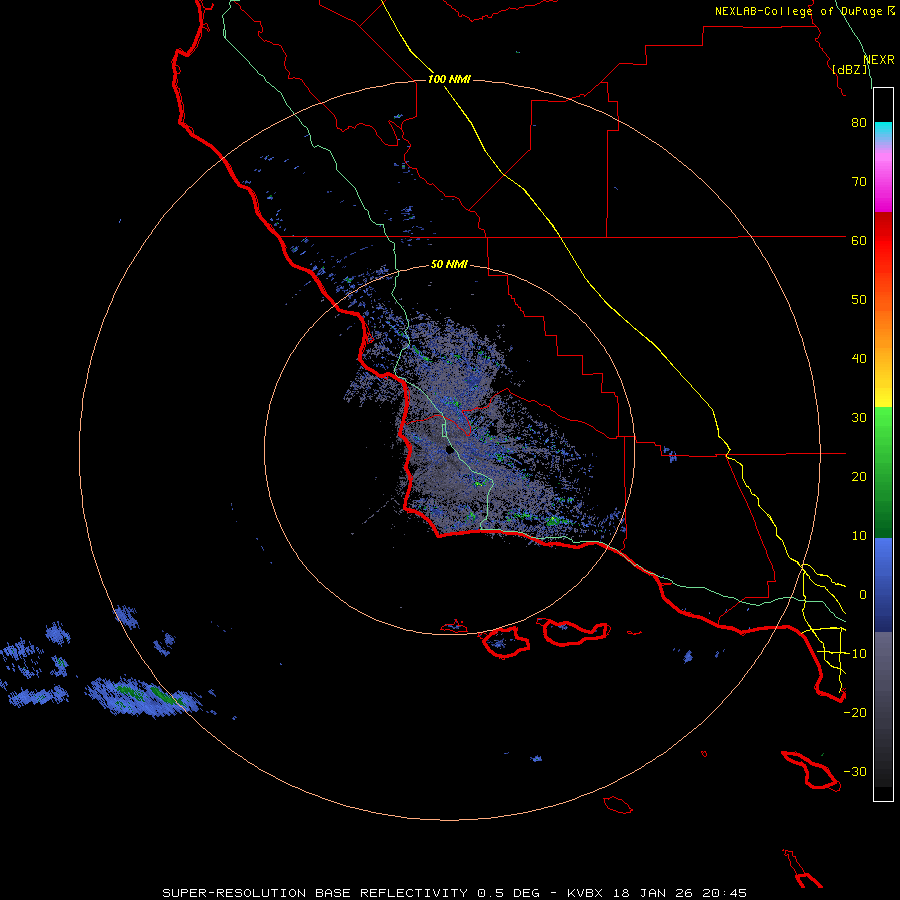900x900 pixels.
Task: Click the -10 value on the dBZ scale
Action: [x=855, y=654]
